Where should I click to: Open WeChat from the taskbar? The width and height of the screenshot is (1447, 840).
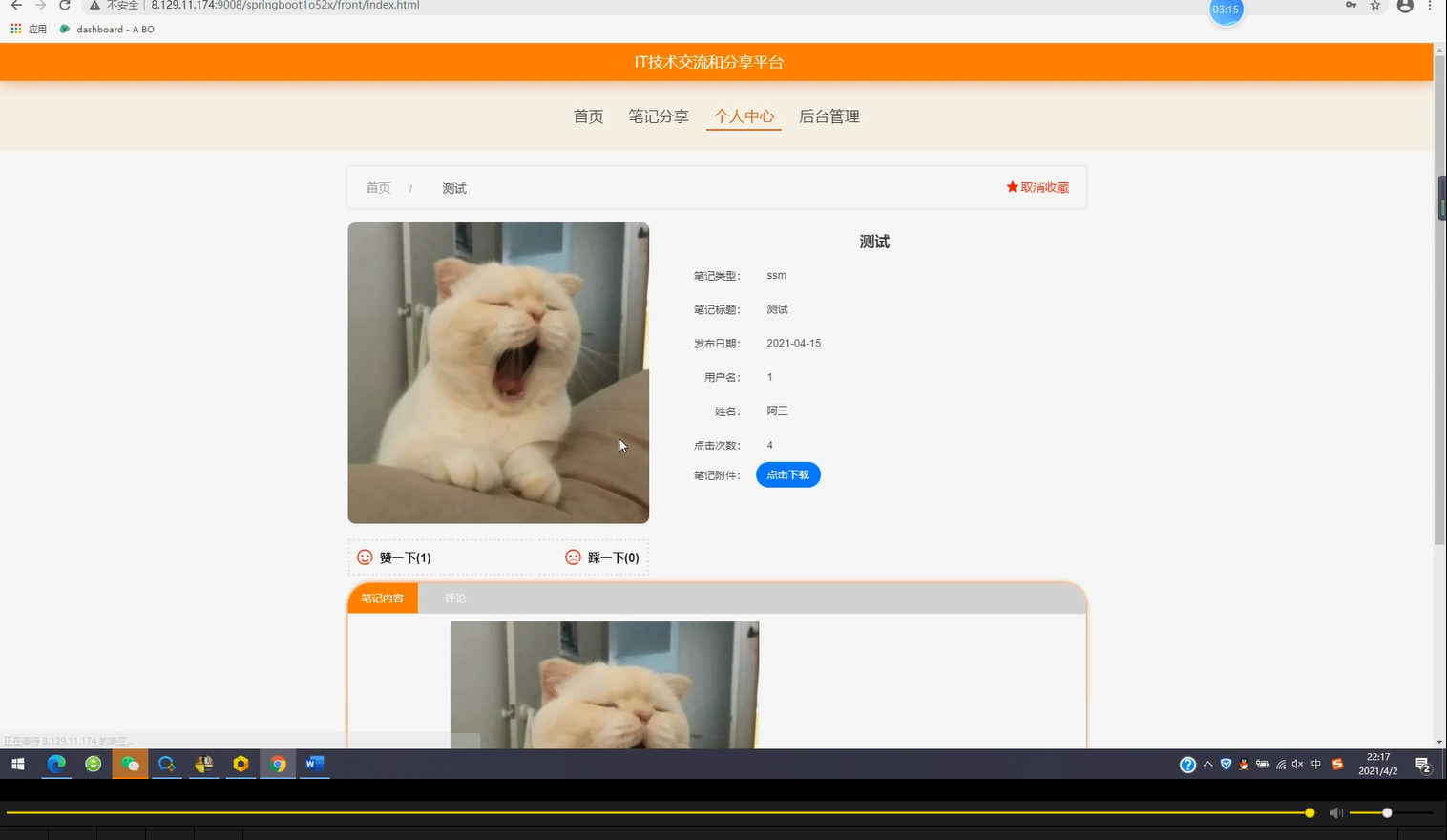pyautogui.click(x=130, y=764)
